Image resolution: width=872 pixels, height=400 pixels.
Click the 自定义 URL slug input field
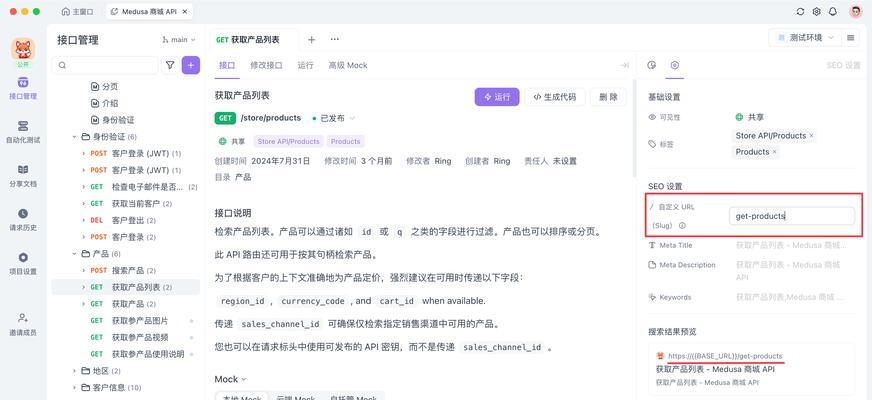(x=791, y=216)
